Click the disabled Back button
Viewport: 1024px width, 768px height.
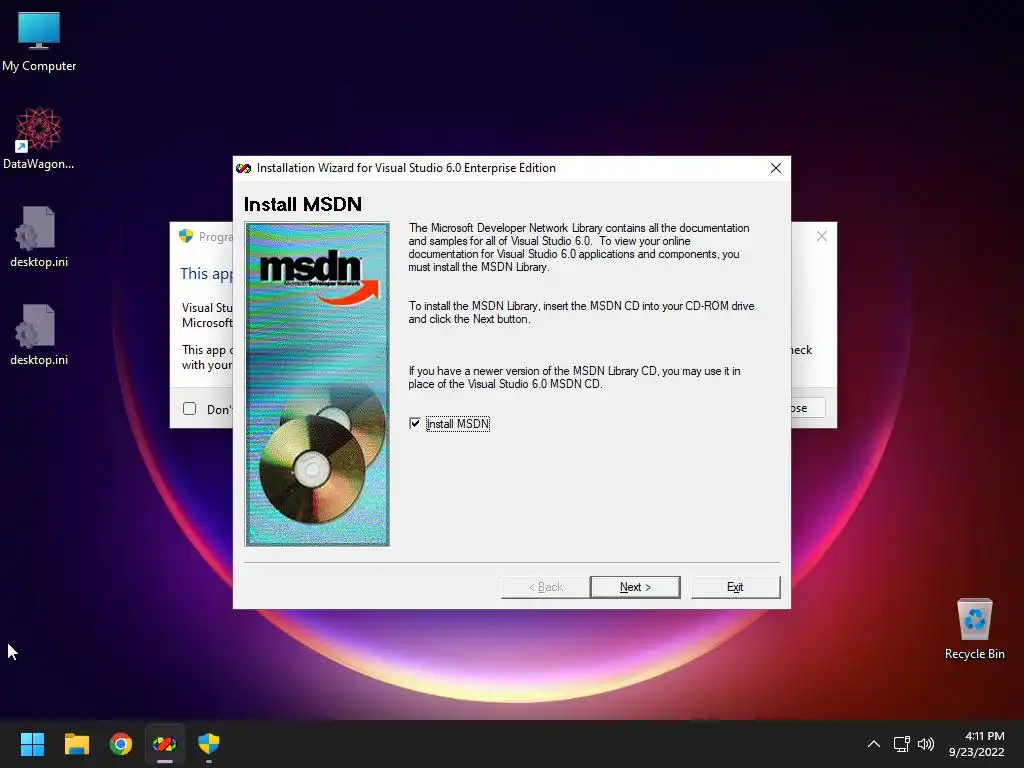545,586
